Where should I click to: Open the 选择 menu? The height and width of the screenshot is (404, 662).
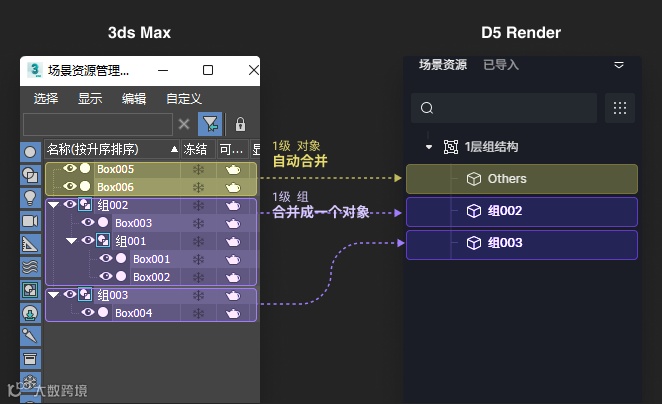click(46, 99)
